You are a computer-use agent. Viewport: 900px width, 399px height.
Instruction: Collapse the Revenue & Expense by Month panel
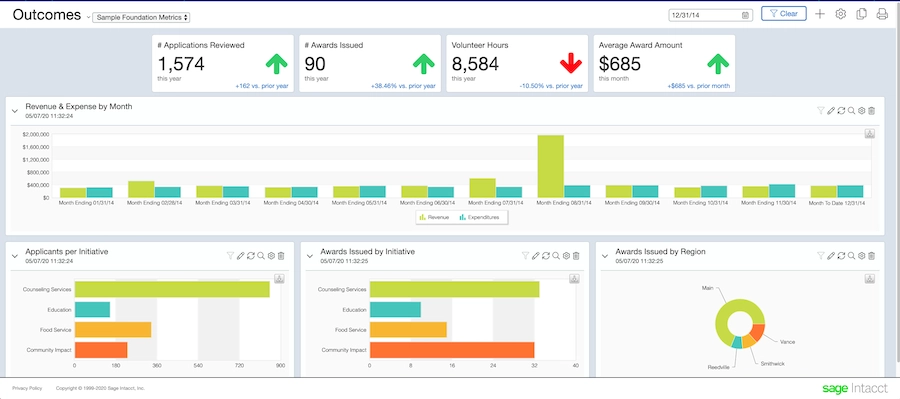(x=15, y=111)
